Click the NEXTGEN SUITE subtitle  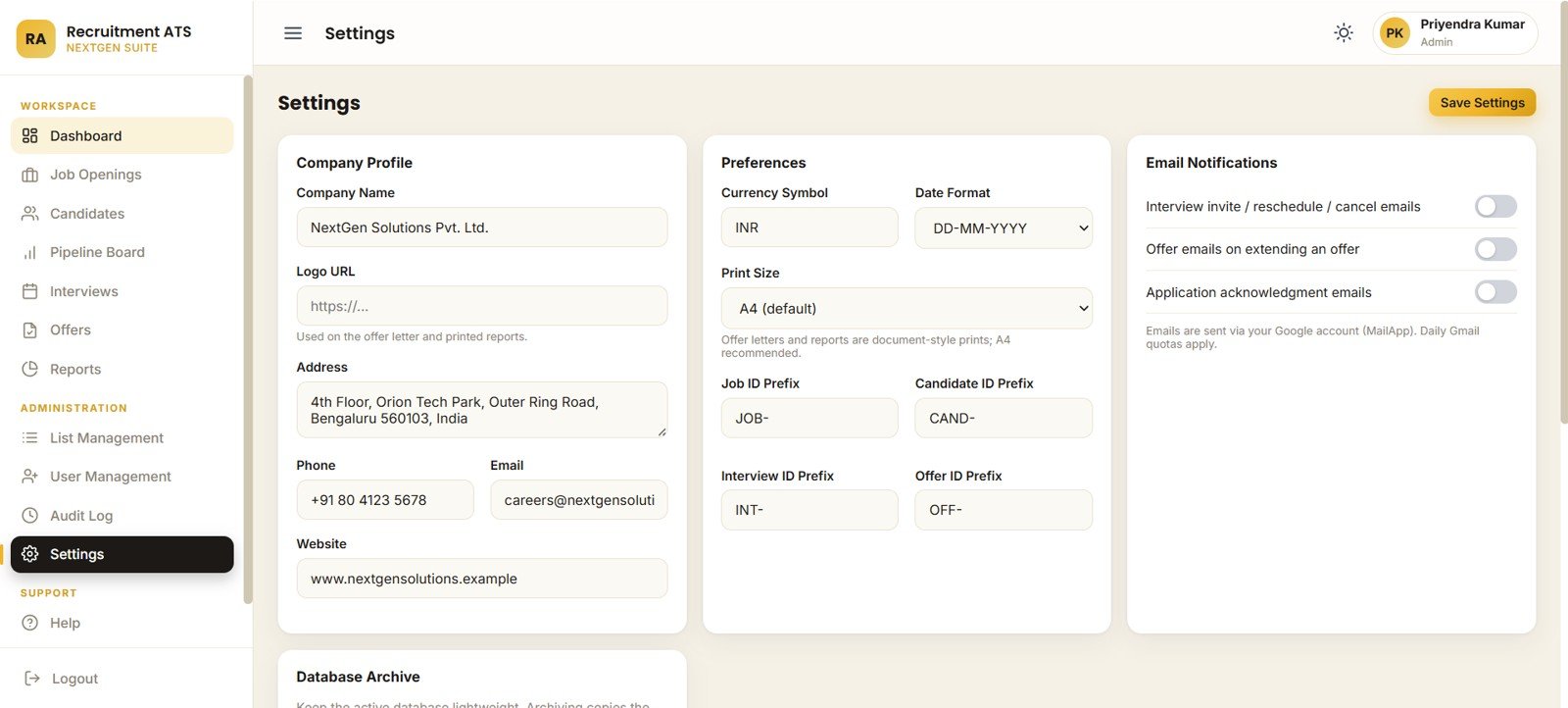[x=112, y=48]
